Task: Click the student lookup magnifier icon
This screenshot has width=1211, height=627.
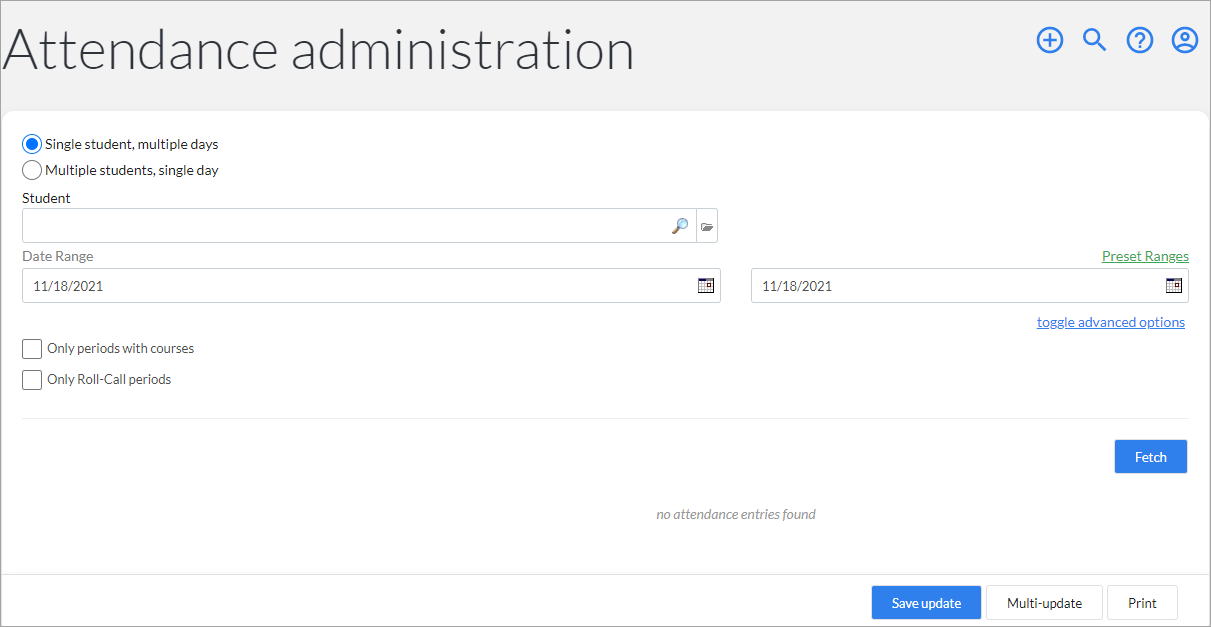Action: [680, 226]
